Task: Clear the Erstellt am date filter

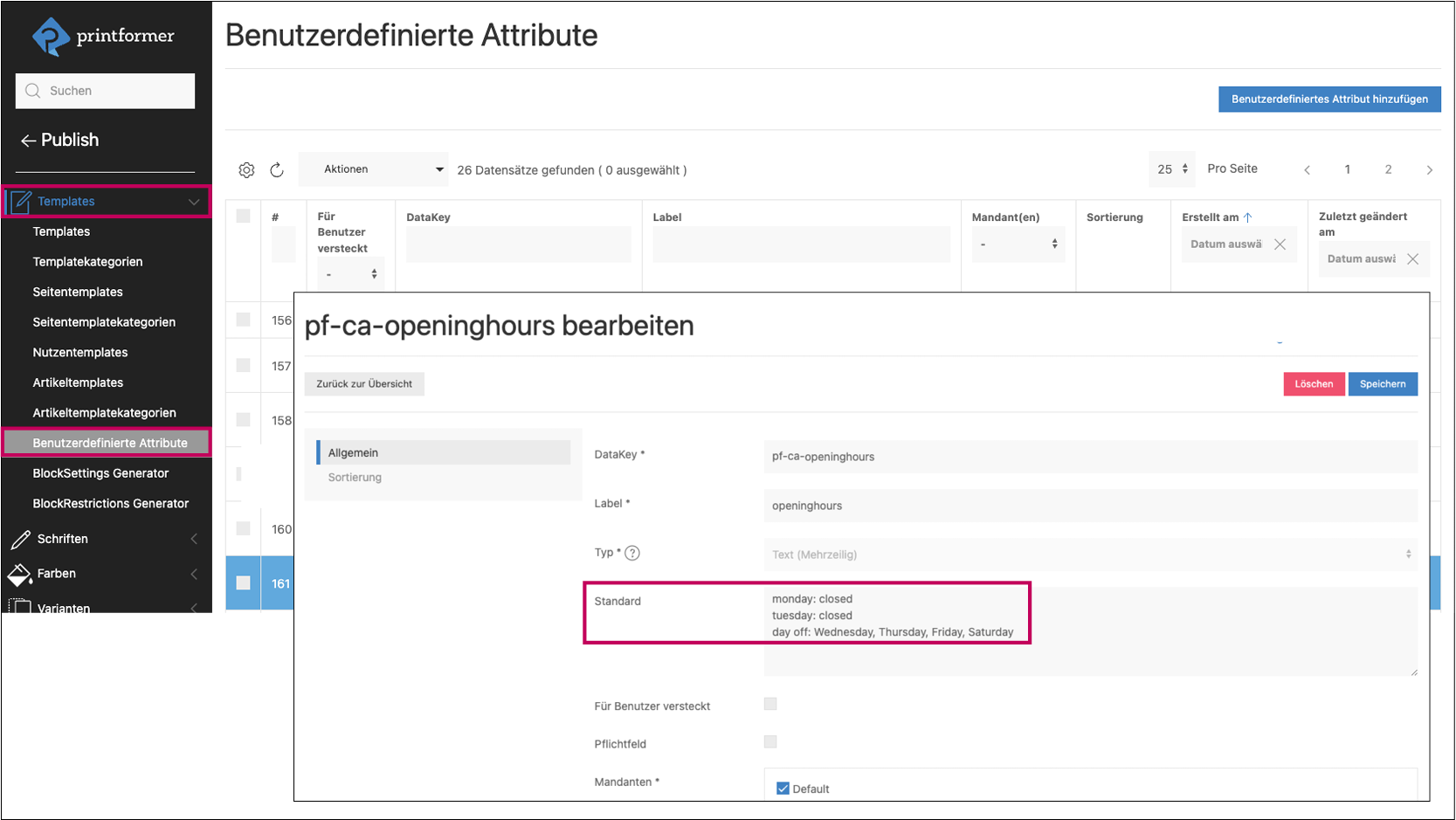Action: [1280, 245]
